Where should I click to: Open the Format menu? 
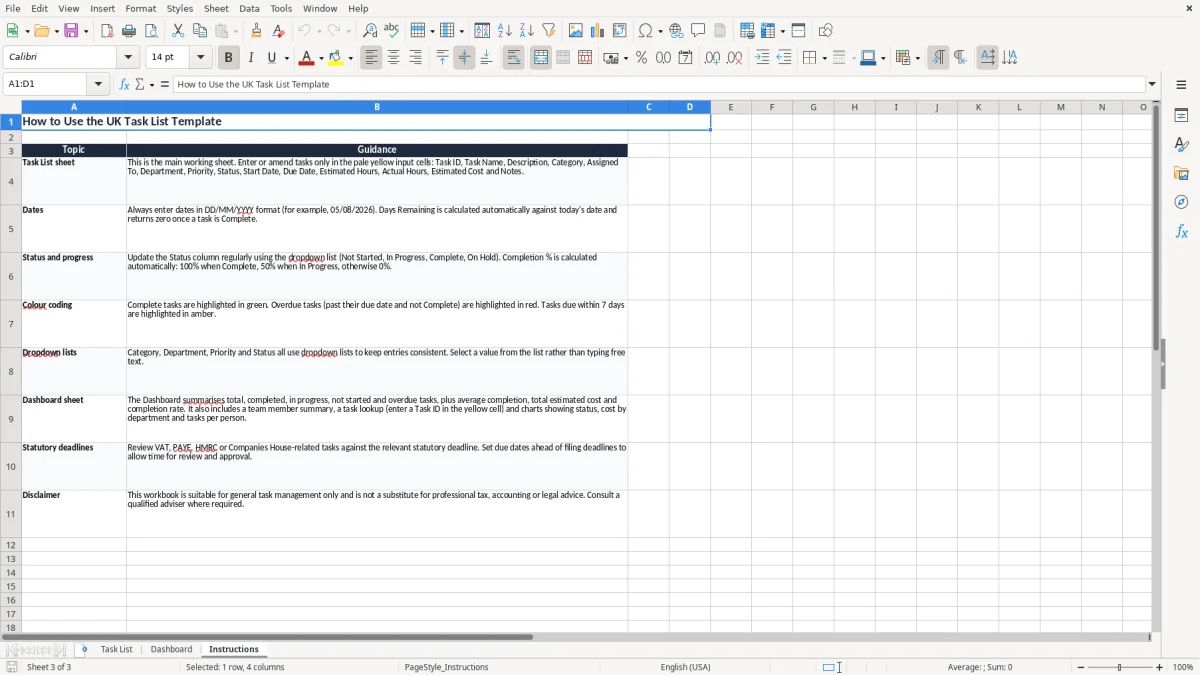[x=141, y=8]
